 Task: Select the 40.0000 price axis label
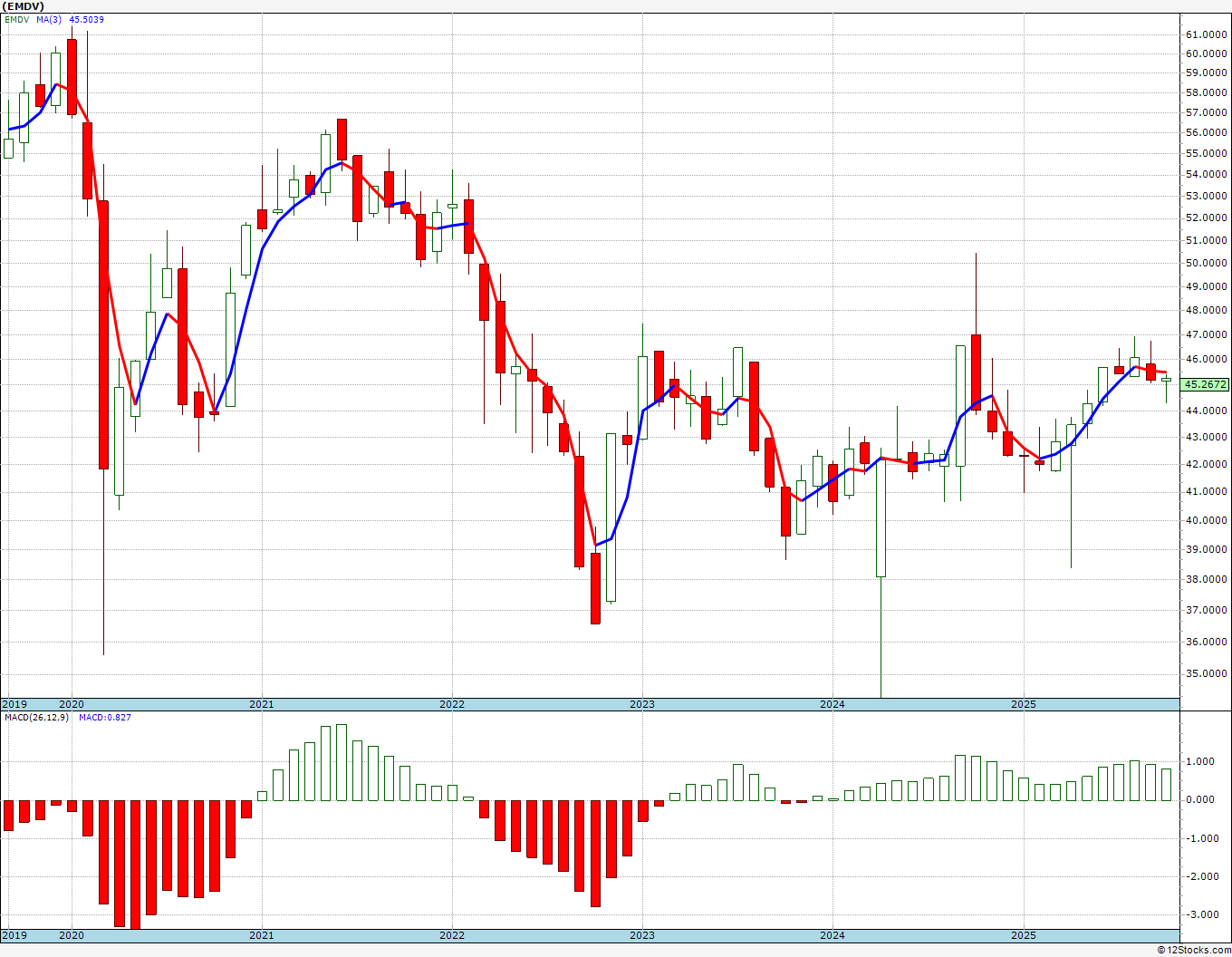click(1207, 520)
